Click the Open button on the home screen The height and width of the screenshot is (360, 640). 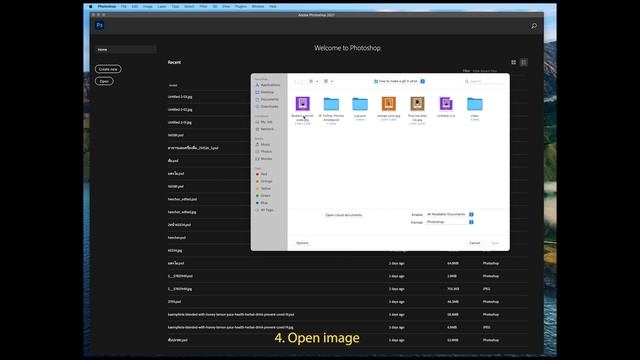point(104,81)
